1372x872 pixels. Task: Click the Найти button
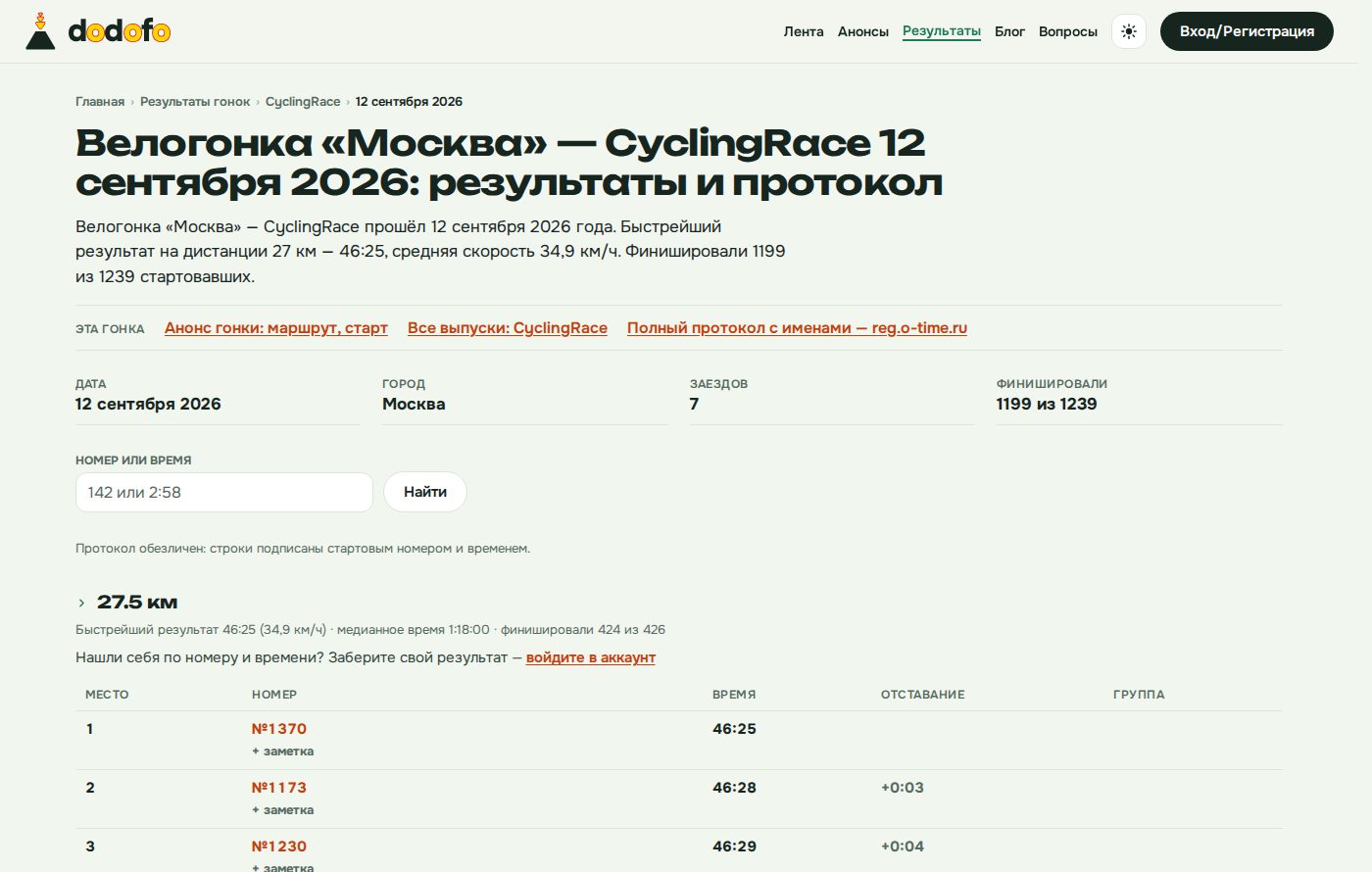425,492
